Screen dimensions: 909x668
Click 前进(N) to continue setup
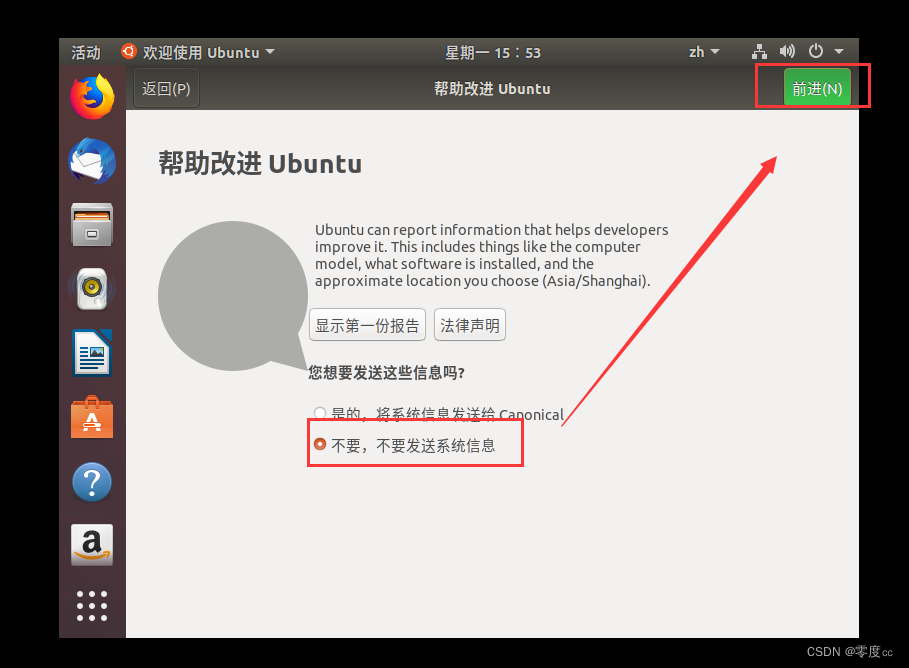(x=816, y=88)
